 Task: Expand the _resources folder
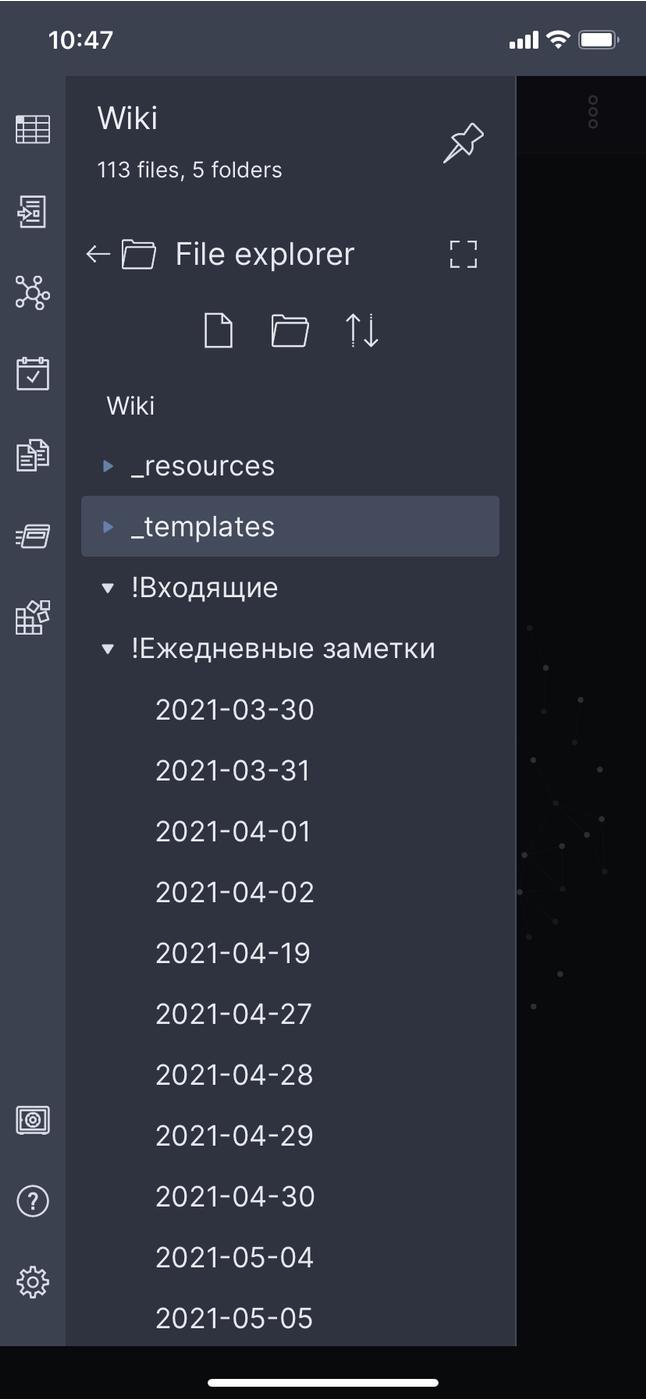tap(109, 466)
